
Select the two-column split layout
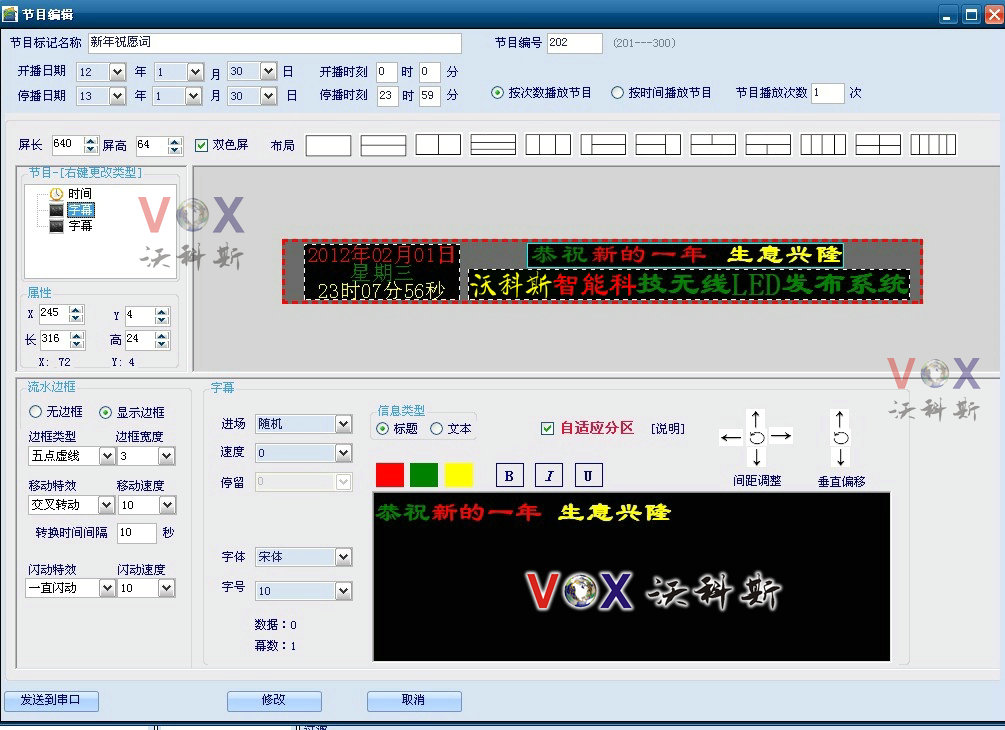click(438, 145)
